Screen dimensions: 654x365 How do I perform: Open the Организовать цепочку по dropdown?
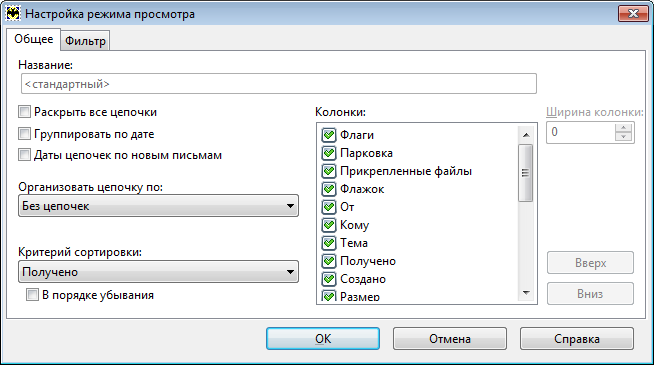pos(158,206)
